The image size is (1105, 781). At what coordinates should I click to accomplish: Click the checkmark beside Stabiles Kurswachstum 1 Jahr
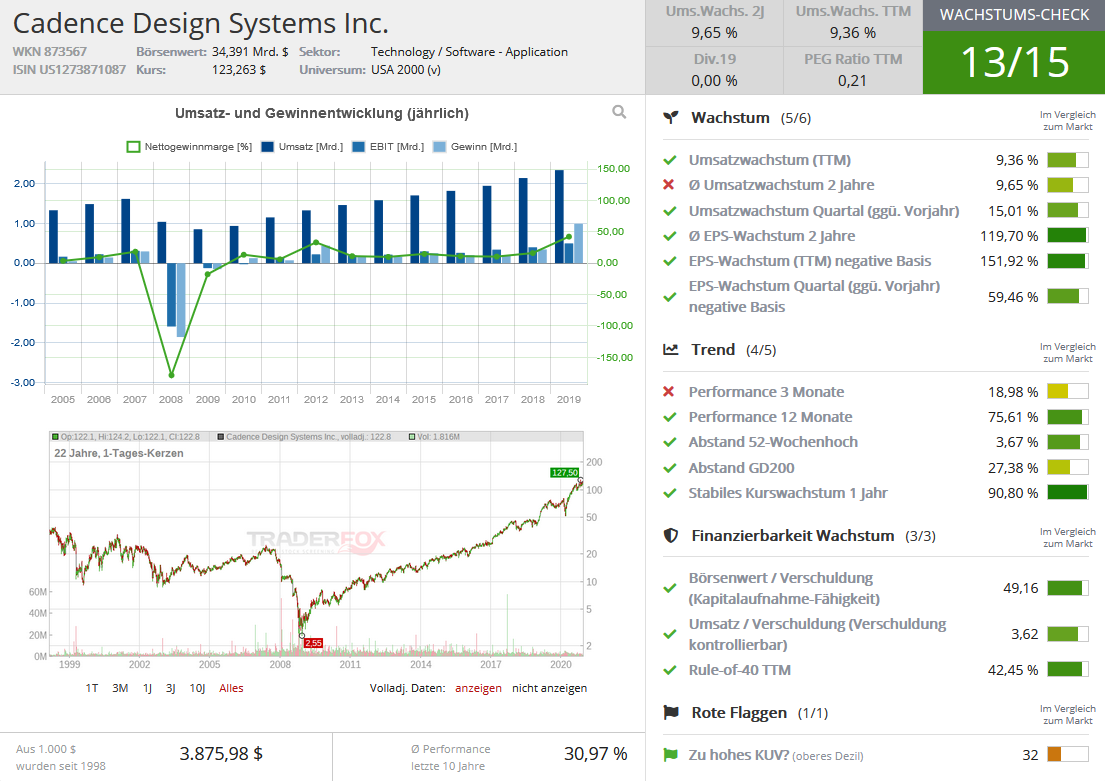pos(669,493)
